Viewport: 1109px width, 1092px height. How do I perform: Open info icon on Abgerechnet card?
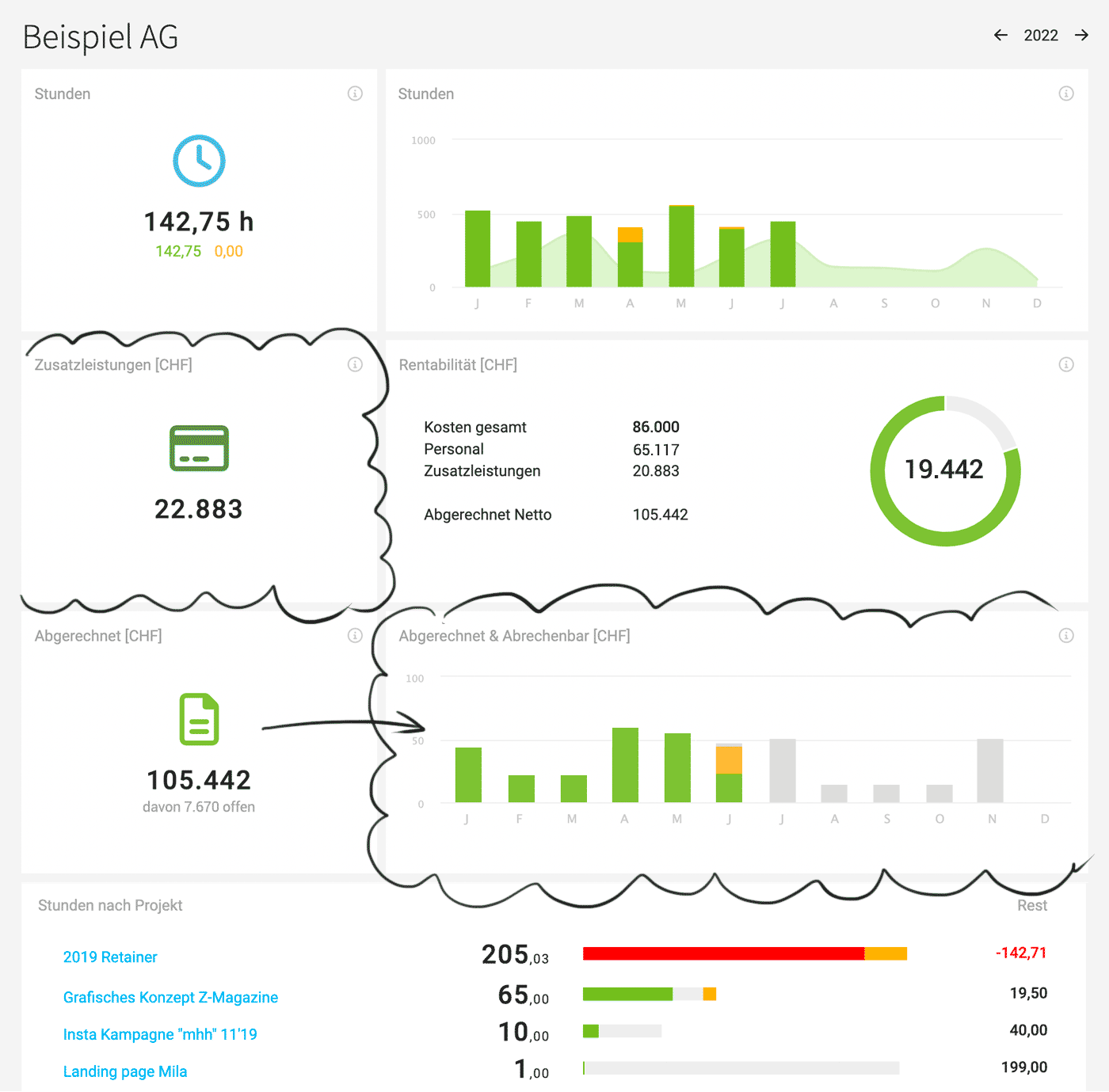pyautogui.click(x=355, y=635)
